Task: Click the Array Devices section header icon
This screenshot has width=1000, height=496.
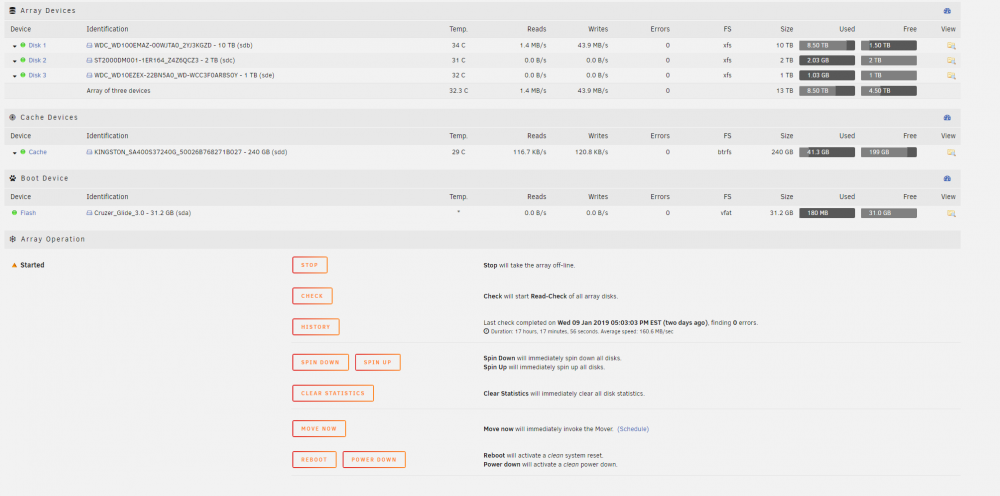Action: [x=13, y=11]
